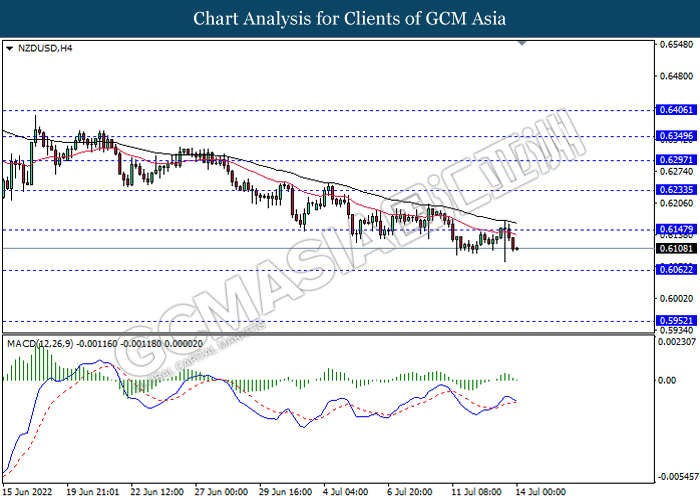The image size is (700, 500).
Task: Click the 11 Jul 08:00 time label
Action: pyautogui.click(x=478, y=492)
